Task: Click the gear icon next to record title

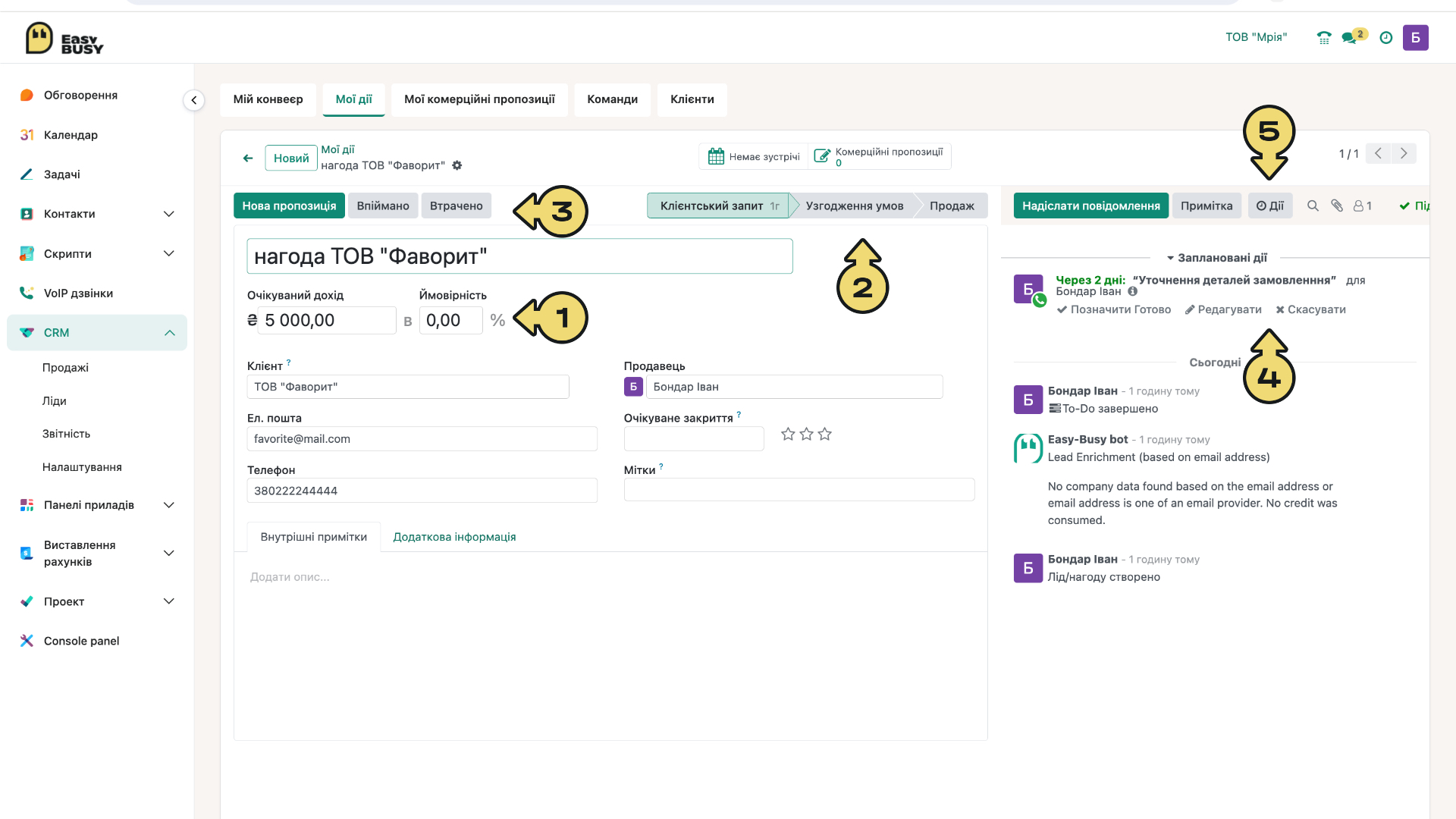Action: click(x=457, y=165)
